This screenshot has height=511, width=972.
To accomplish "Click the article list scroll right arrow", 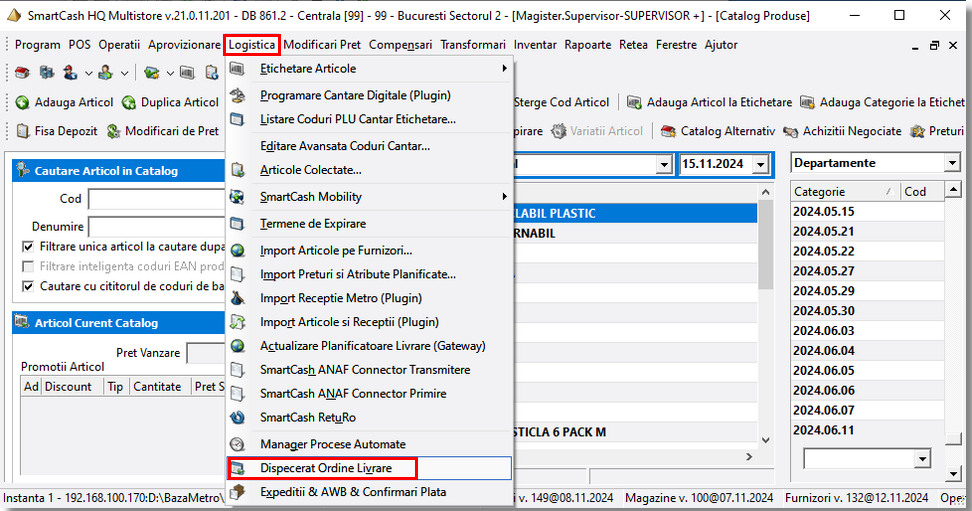I will (749, 456).
